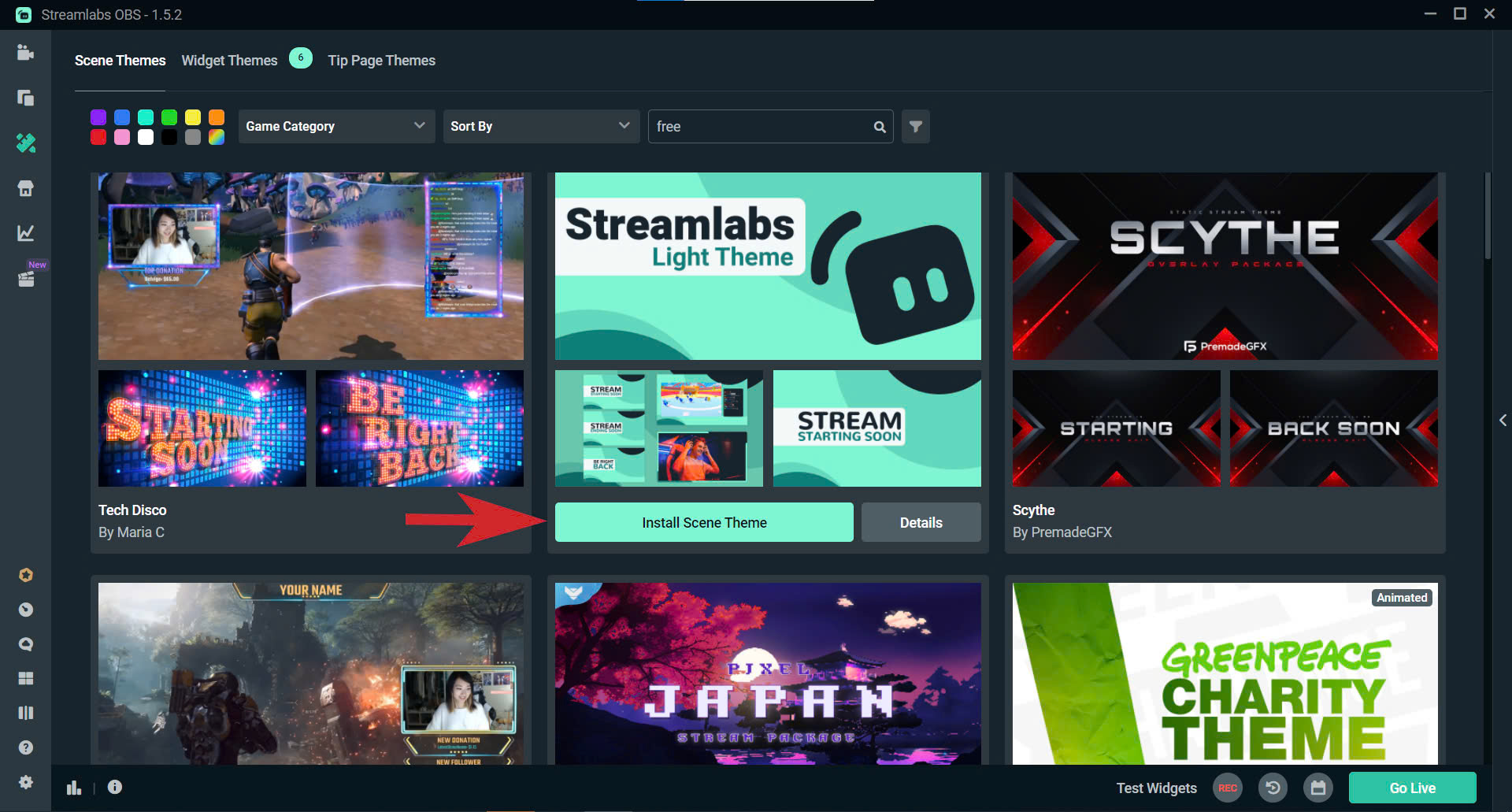Open the Pixel Japan stream package thumbnail
The width and height of the screenshot is (1512, 812).
pyautogui.click(x=768, y=673)
